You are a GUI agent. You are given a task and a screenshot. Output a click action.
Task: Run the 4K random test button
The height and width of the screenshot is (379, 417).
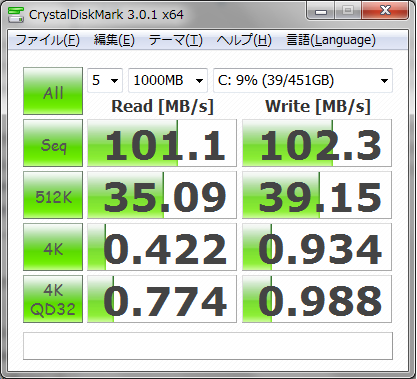pyautogui.click(x=53, y=247)
